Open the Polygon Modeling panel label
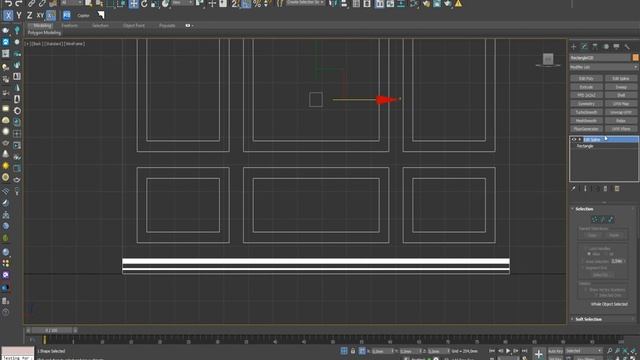 tap(44, 33)
